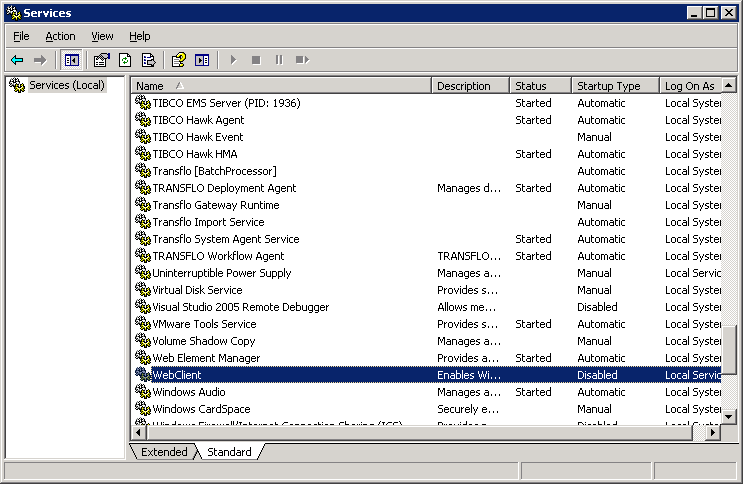Select the Volume Shadow Copy service name
The image size is (743, 484).
pyautogui.click(x=204, y=341)
